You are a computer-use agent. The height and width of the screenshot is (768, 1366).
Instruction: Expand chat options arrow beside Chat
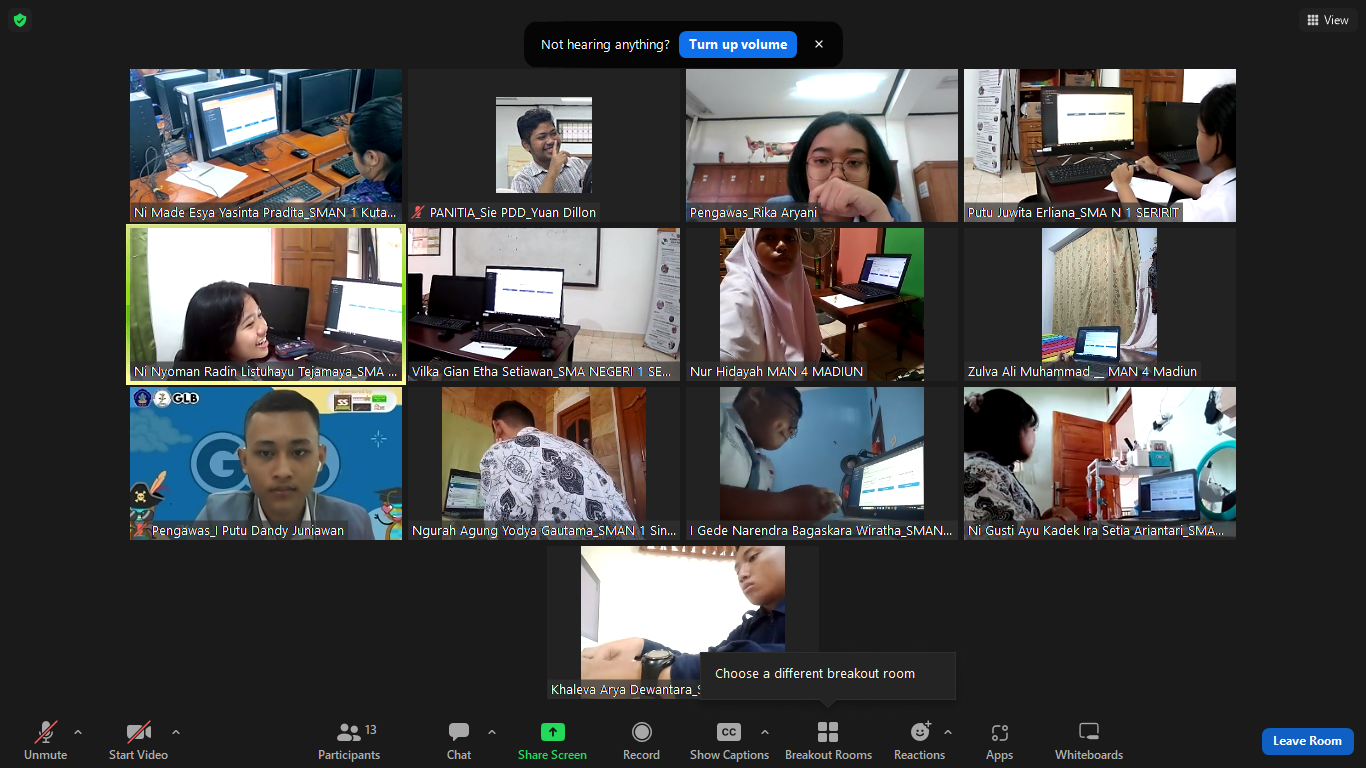pyautogui.click(x=492, y=732)
